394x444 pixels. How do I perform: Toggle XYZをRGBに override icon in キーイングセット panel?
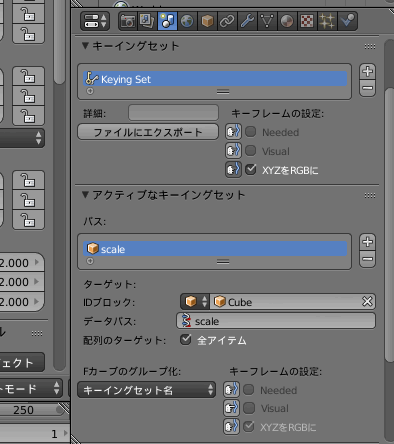click(233, 170)
